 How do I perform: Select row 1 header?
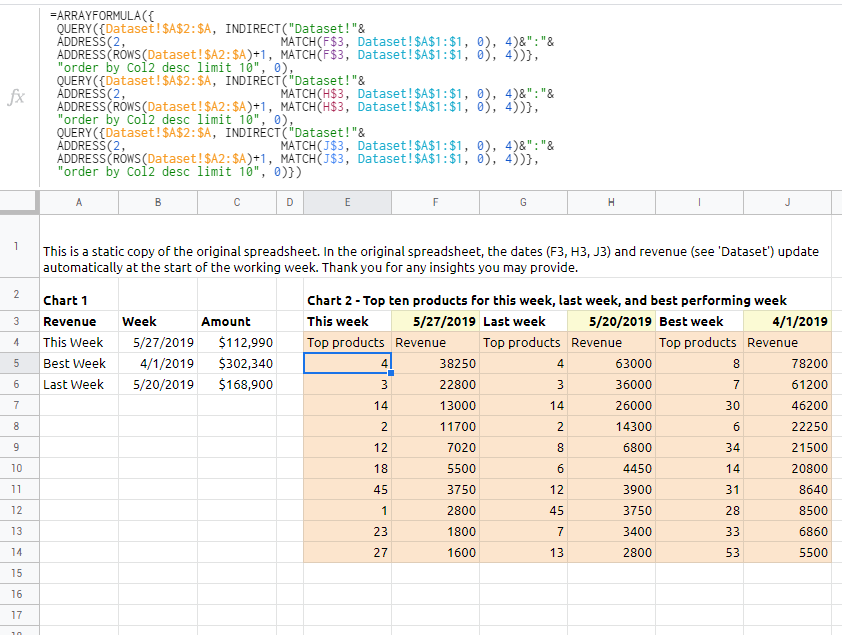point(17,246)
